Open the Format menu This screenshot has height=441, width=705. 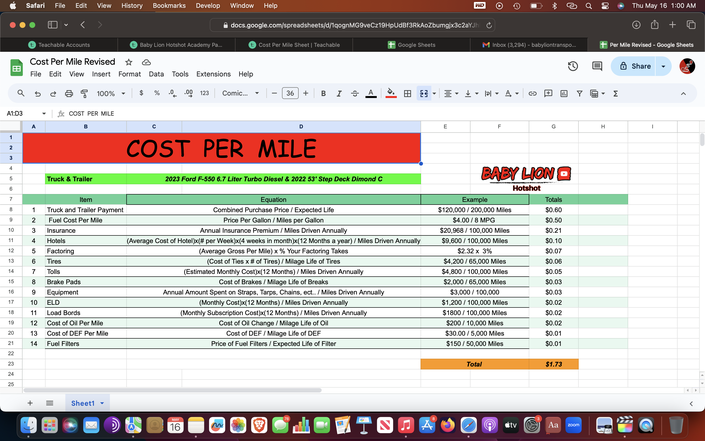[x=129, y=74]
